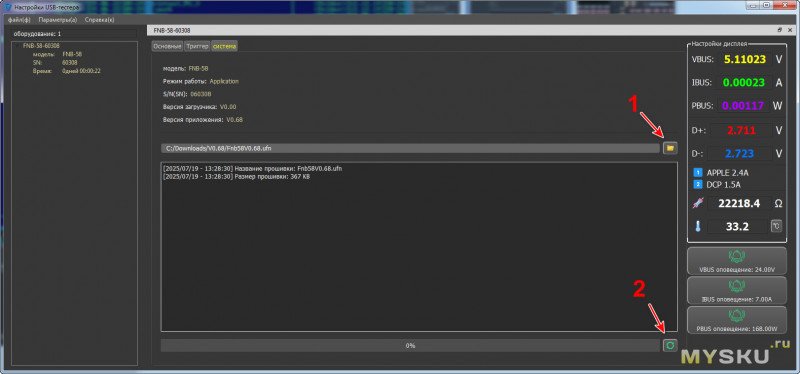
Task: Click the S/N(SN): 060308 text
Action: [187, 94]
